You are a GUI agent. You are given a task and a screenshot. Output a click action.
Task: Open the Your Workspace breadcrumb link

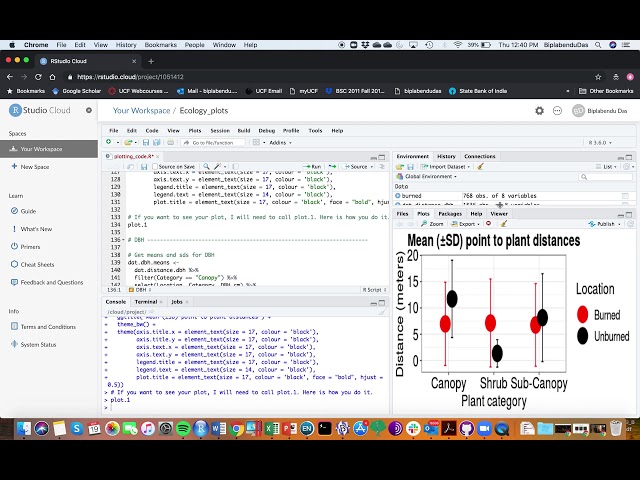141,111
